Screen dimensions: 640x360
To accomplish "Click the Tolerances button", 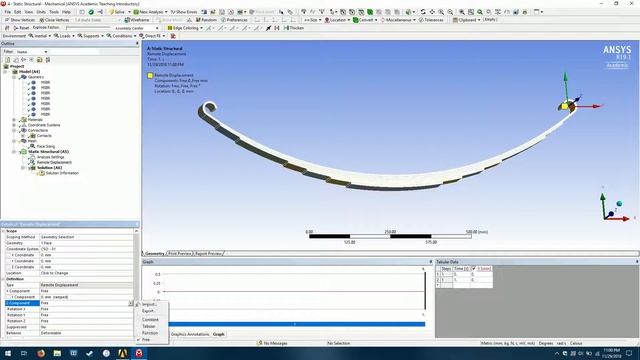I will pyautogui.click(x=431, y=20).
